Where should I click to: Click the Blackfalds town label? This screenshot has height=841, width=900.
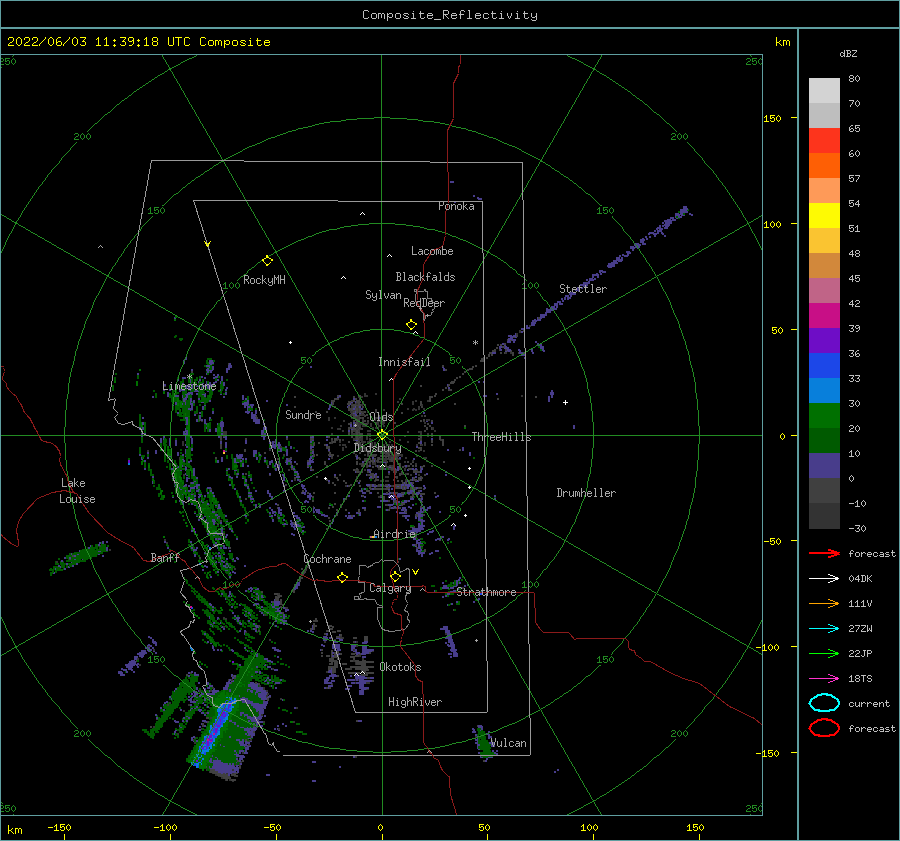(x=425, y=277)
